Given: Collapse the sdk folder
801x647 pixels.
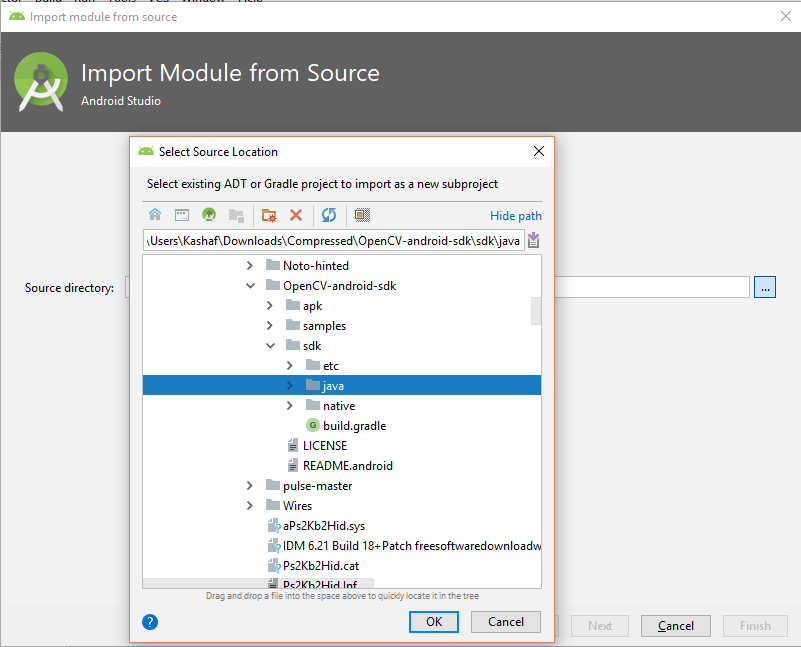Looking at the screenshot, I should coord(270,346).
